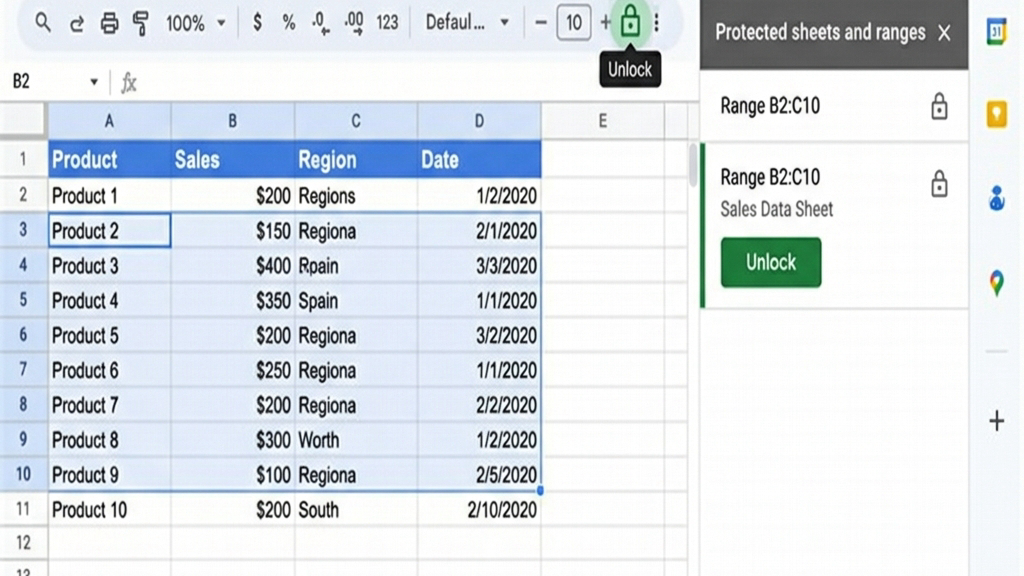Select row 11 header

[24, 509]
